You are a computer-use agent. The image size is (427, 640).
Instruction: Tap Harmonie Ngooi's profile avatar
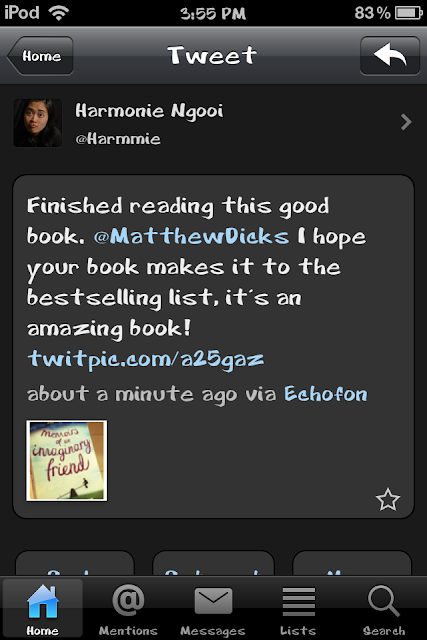(38, 122)
